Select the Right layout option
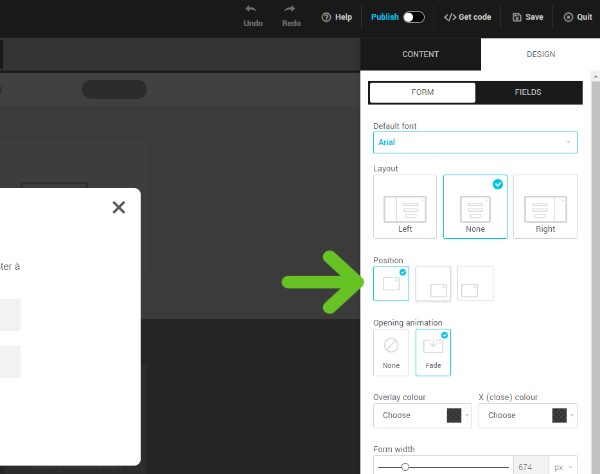The width and height of the screenshot is (600, 474). click(545, 206)
